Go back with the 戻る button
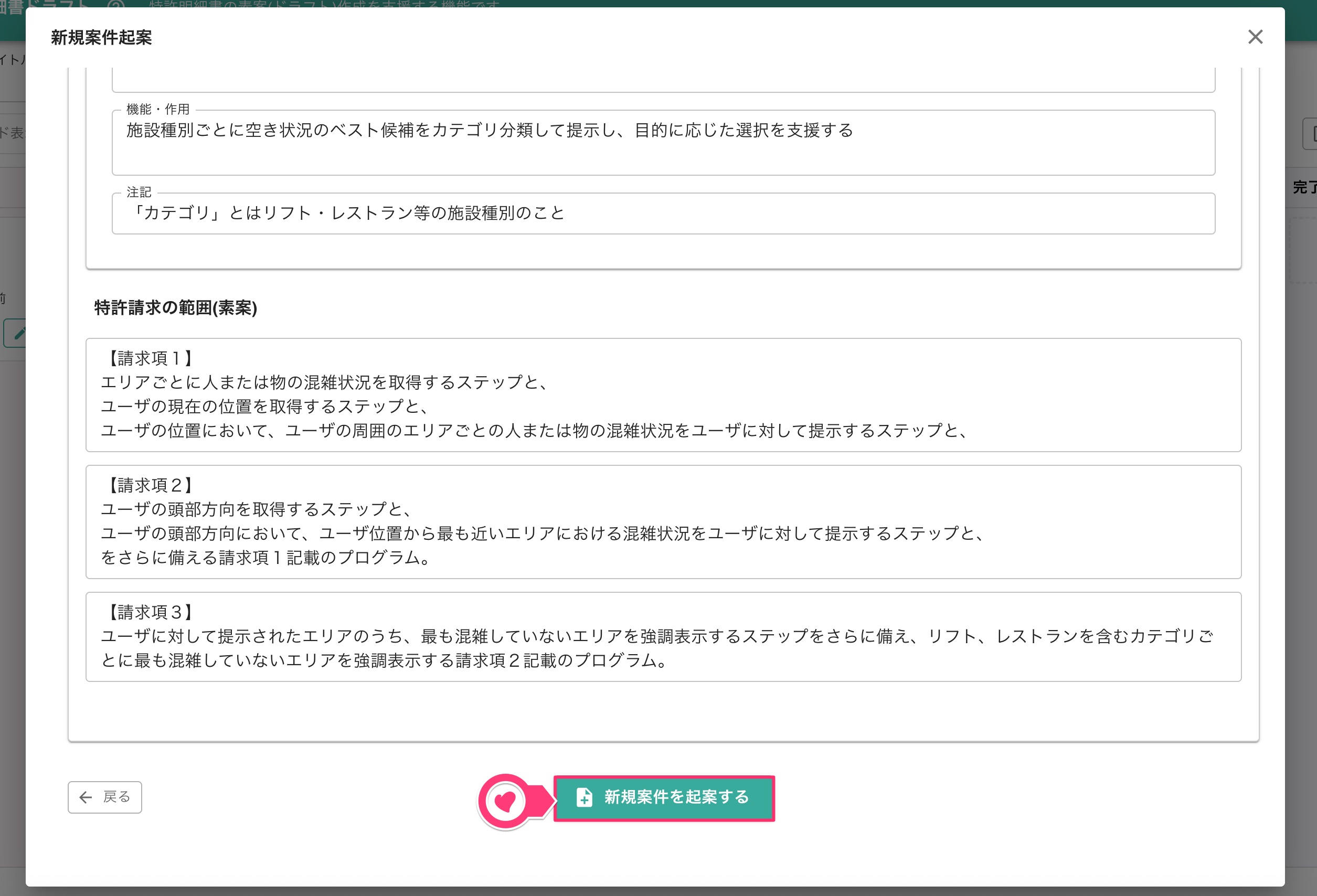The image size is (1317, 896). coord(105,797)
